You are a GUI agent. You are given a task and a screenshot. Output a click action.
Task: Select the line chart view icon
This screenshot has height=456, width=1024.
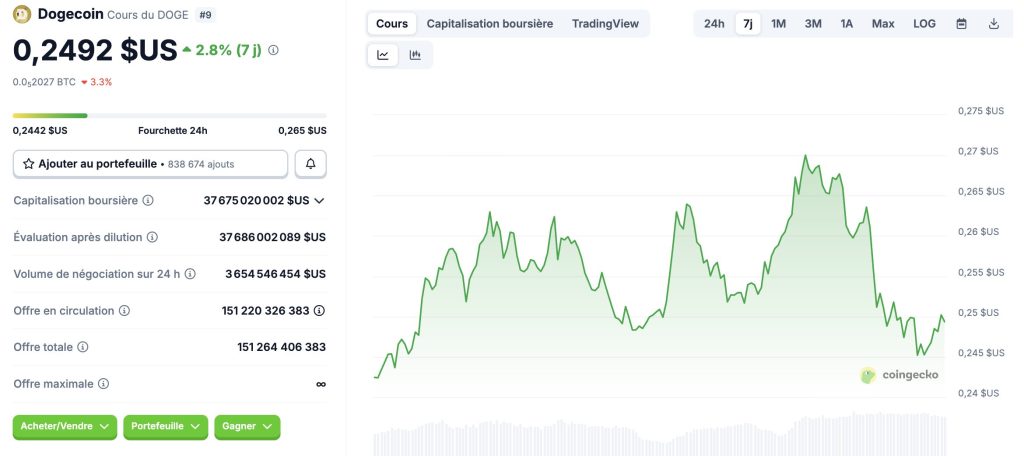(x=383, y=55)
